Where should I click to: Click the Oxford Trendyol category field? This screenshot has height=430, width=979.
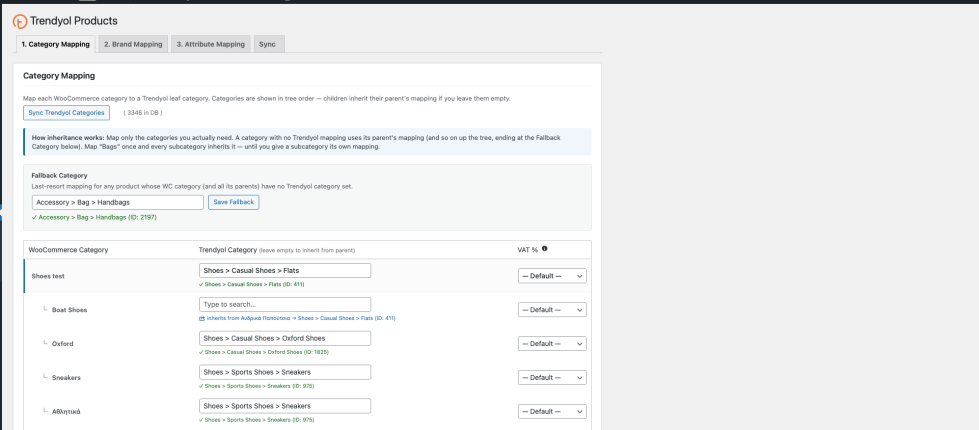coord(285,338)
